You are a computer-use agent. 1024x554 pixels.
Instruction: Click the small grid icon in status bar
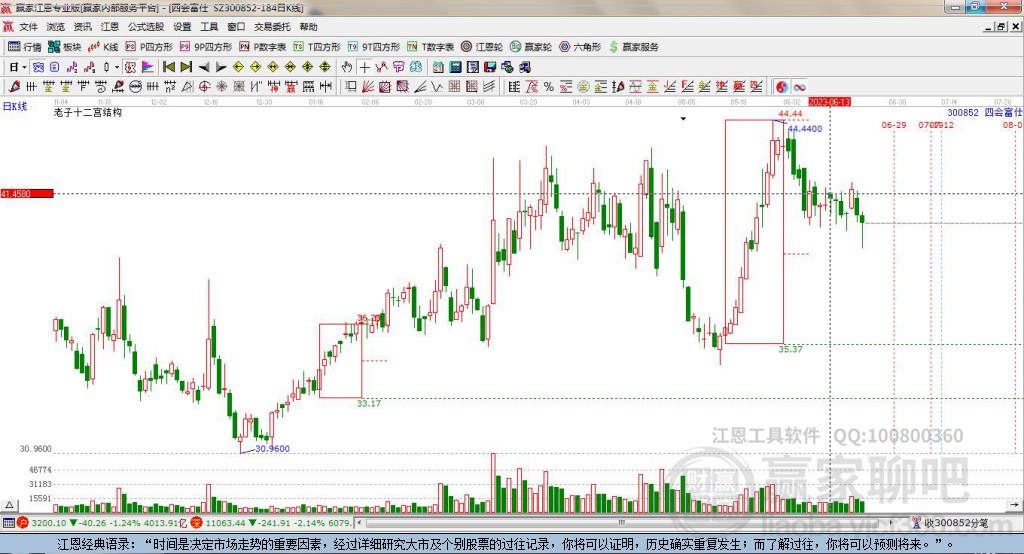(8, 523)
